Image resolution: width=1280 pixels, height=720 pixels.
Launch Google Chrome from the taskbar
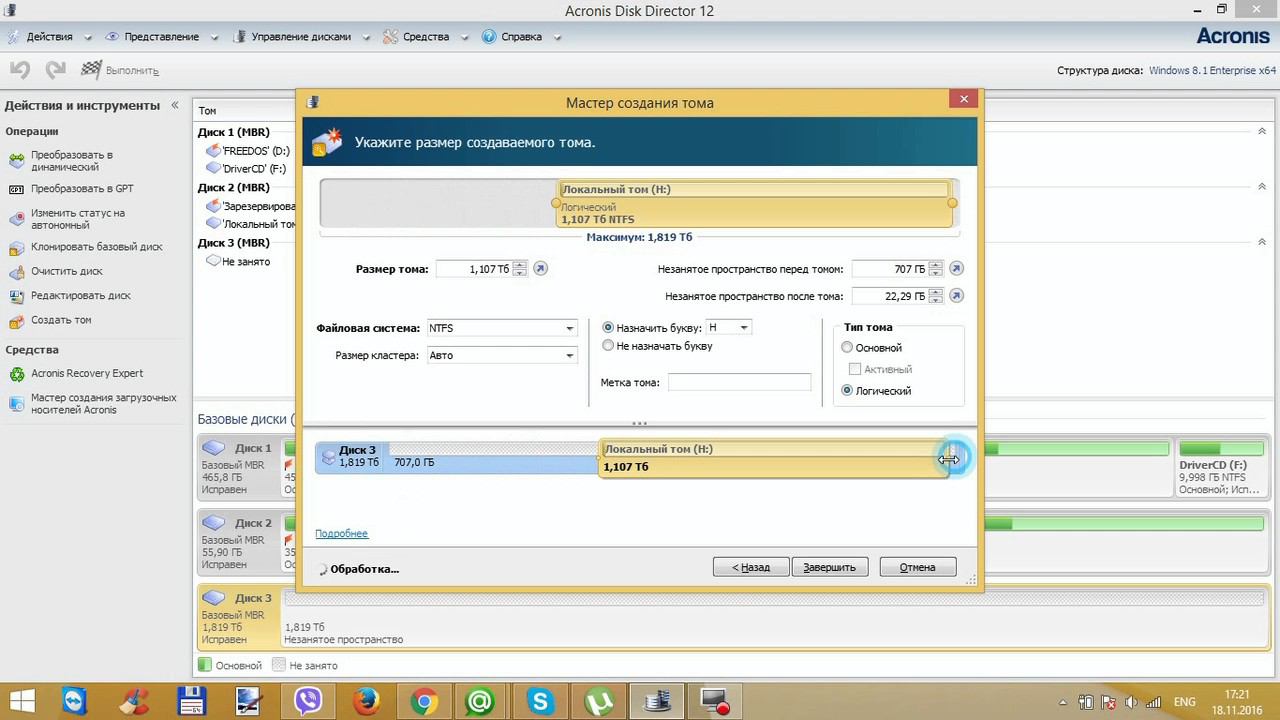(424, 702)
